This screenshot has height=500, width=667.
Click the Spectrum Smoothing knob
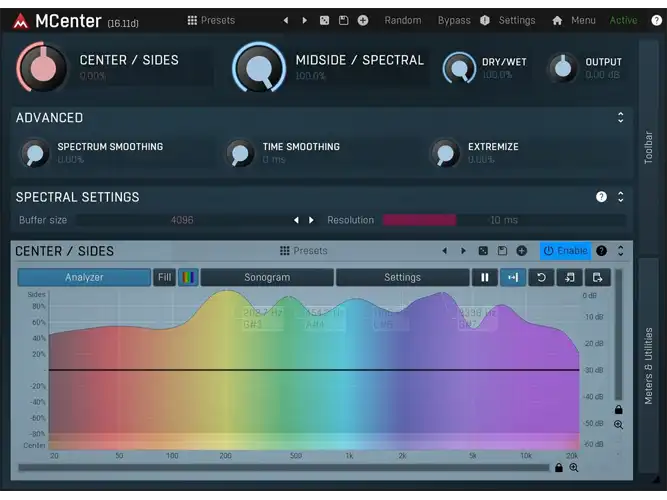click(x=35, y=153)
